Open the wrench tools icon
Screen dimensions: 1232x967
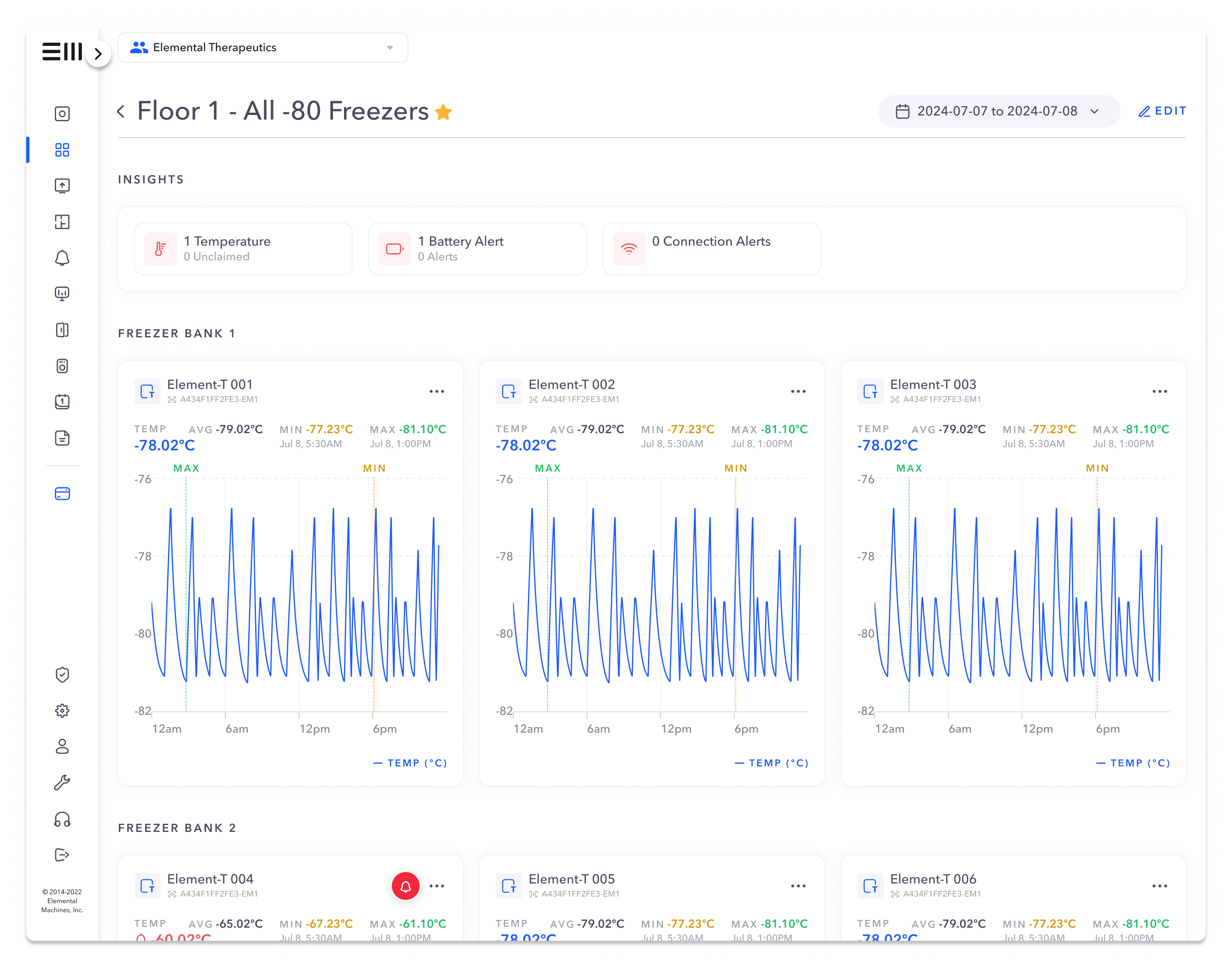[62, 782]
